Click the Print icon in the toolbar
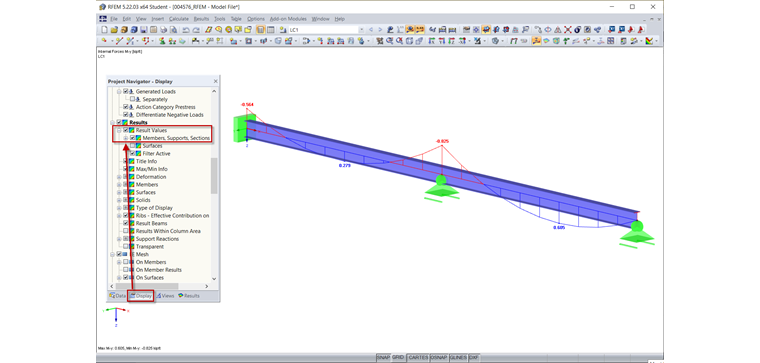The width and height of the screenshot is (760, 363). 163,30
